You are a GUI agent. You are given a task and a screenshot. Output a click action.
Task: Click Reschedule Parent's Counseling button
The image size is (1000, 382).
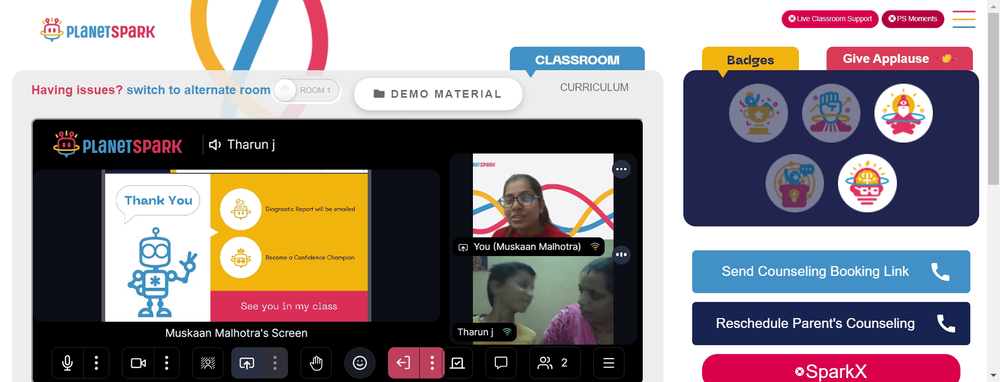tap(831, 323)
